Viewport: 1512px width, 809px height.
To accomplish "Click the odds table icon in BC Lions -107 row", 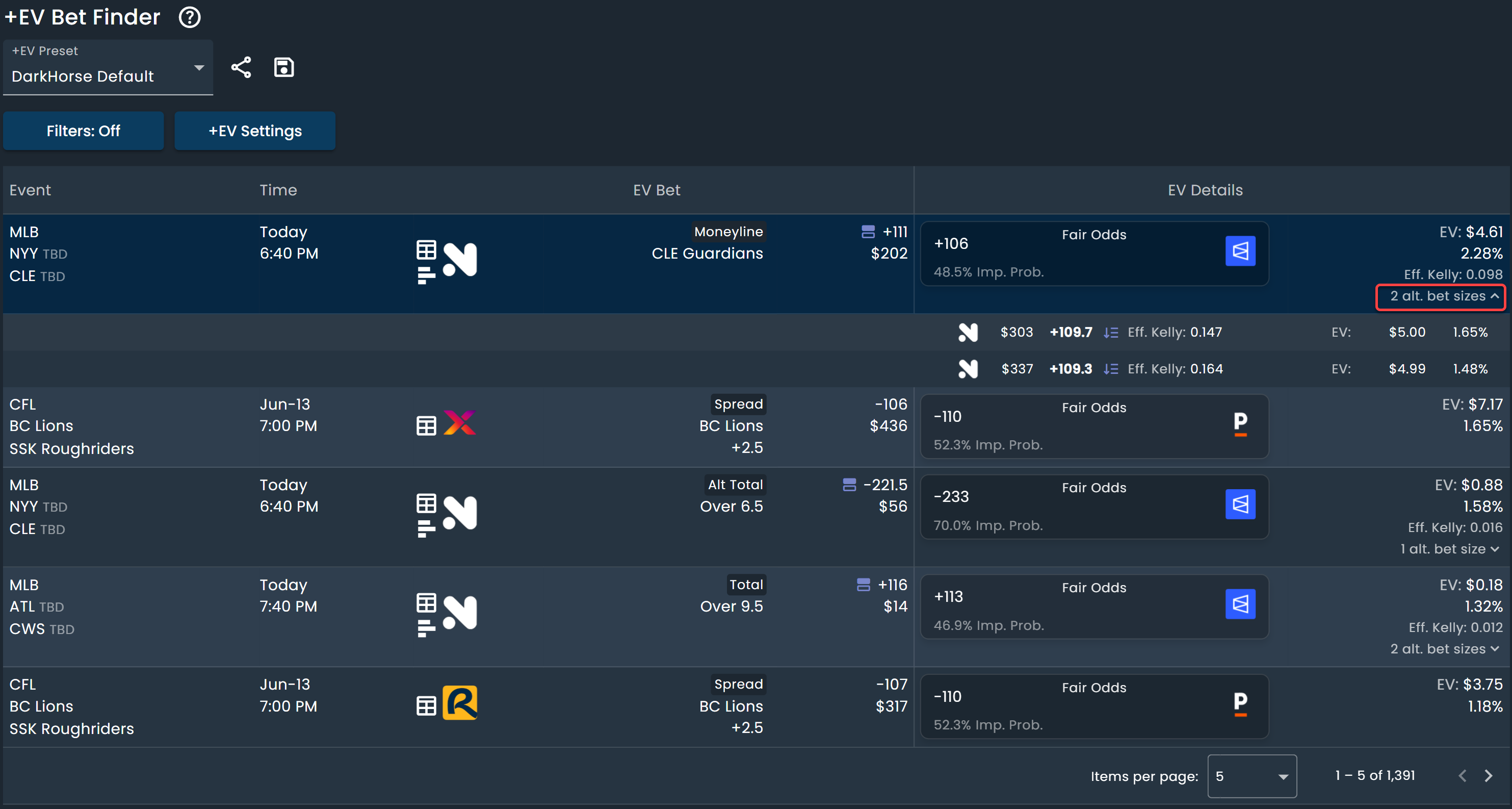I will (x=427, y=706).
